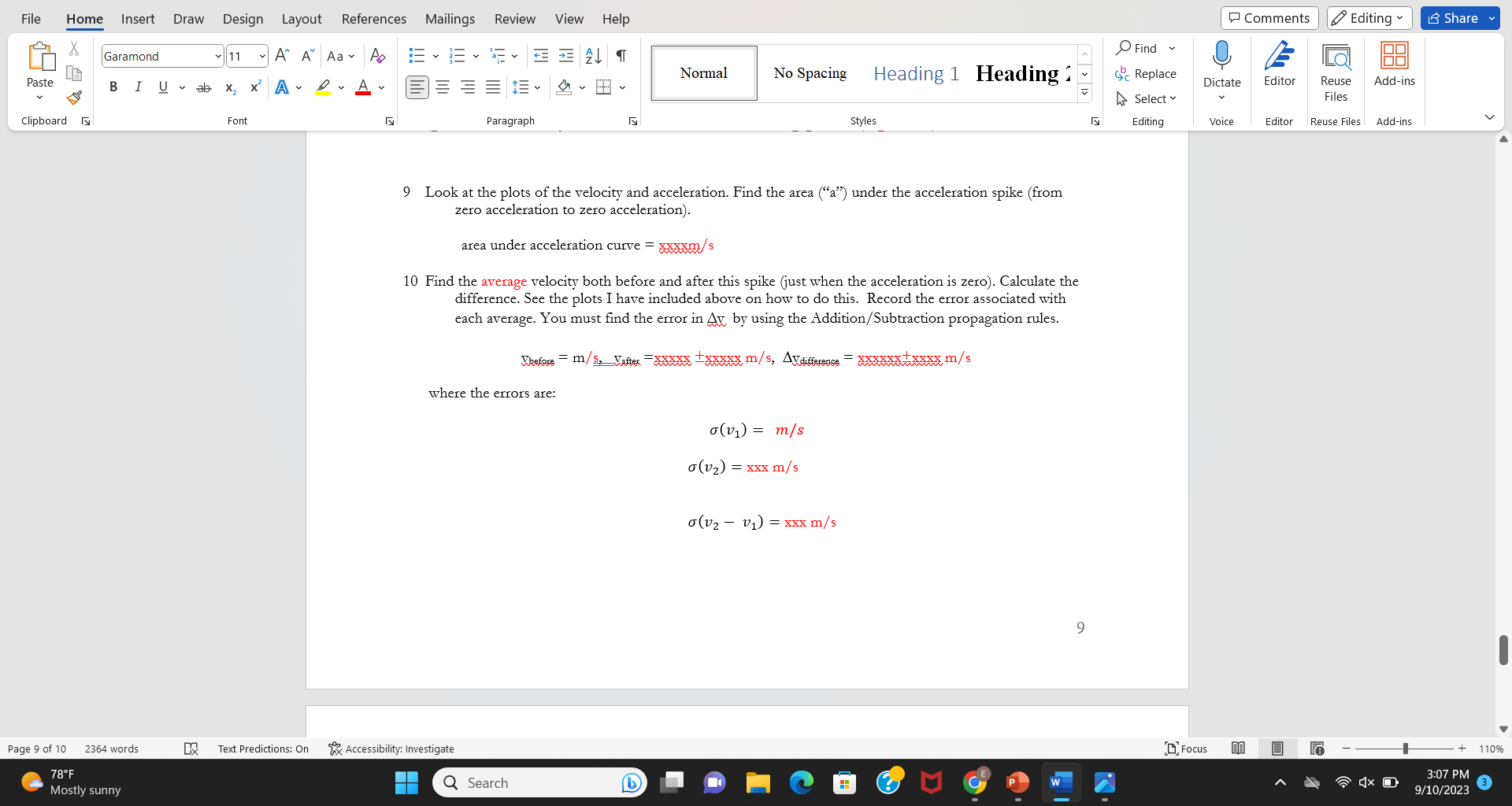Viewport: 1512px width, 806px height.
Task: Open the font size dropdown
Action: click(x=262, y=57)
